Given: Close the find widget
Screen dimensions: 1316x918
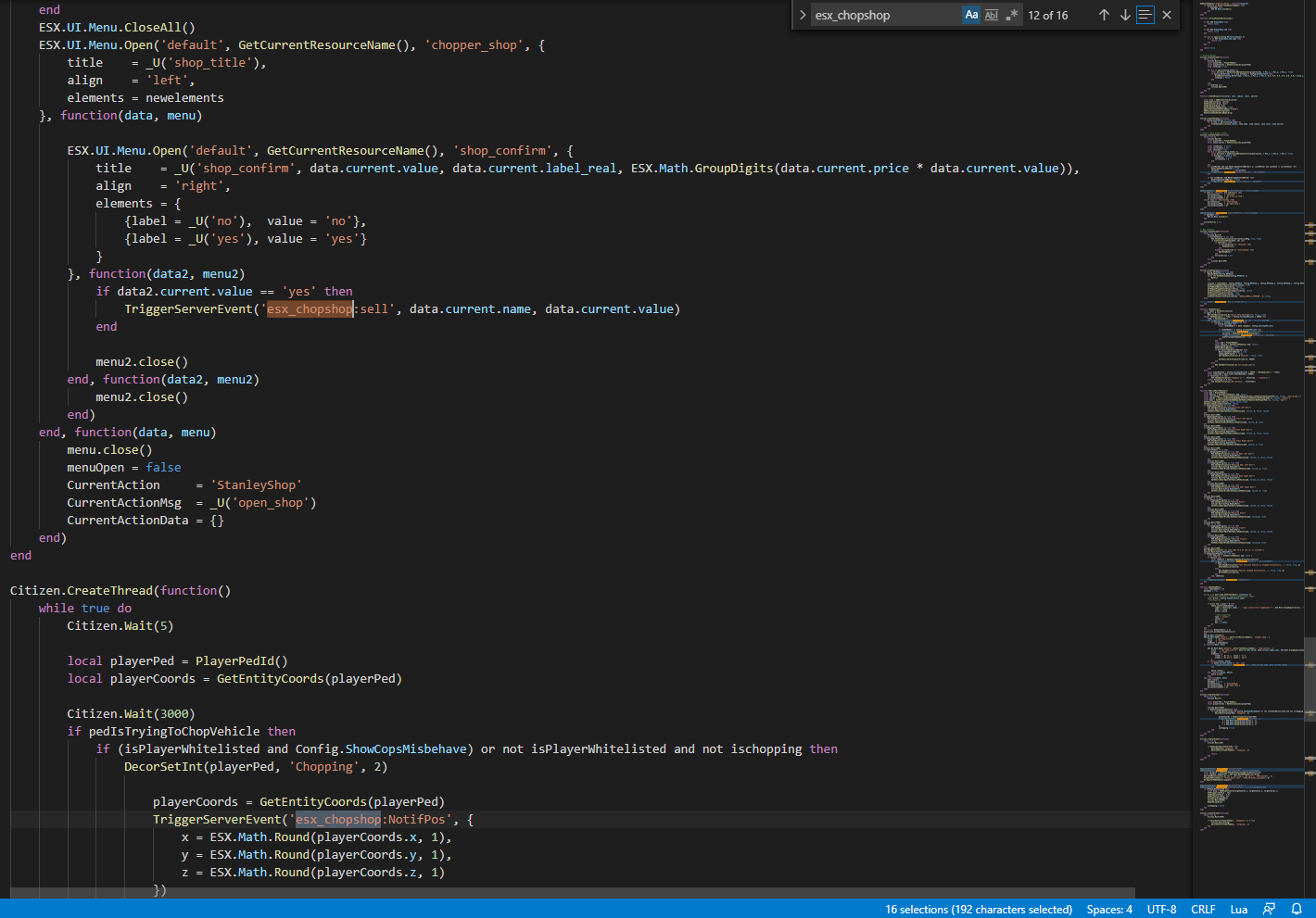Looking at the screenshot, I should (x=1167, y=15).
